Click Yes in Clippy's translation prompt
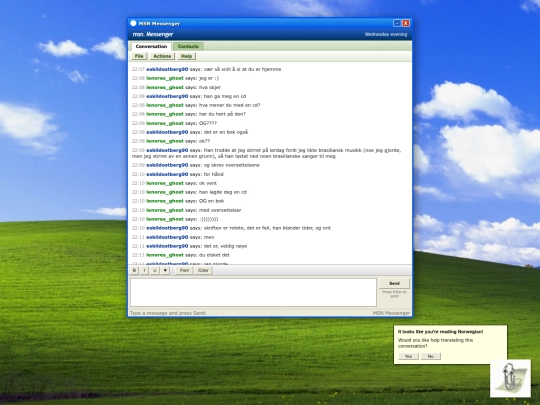Screen dimensions: 540x405 coord(408,356)
